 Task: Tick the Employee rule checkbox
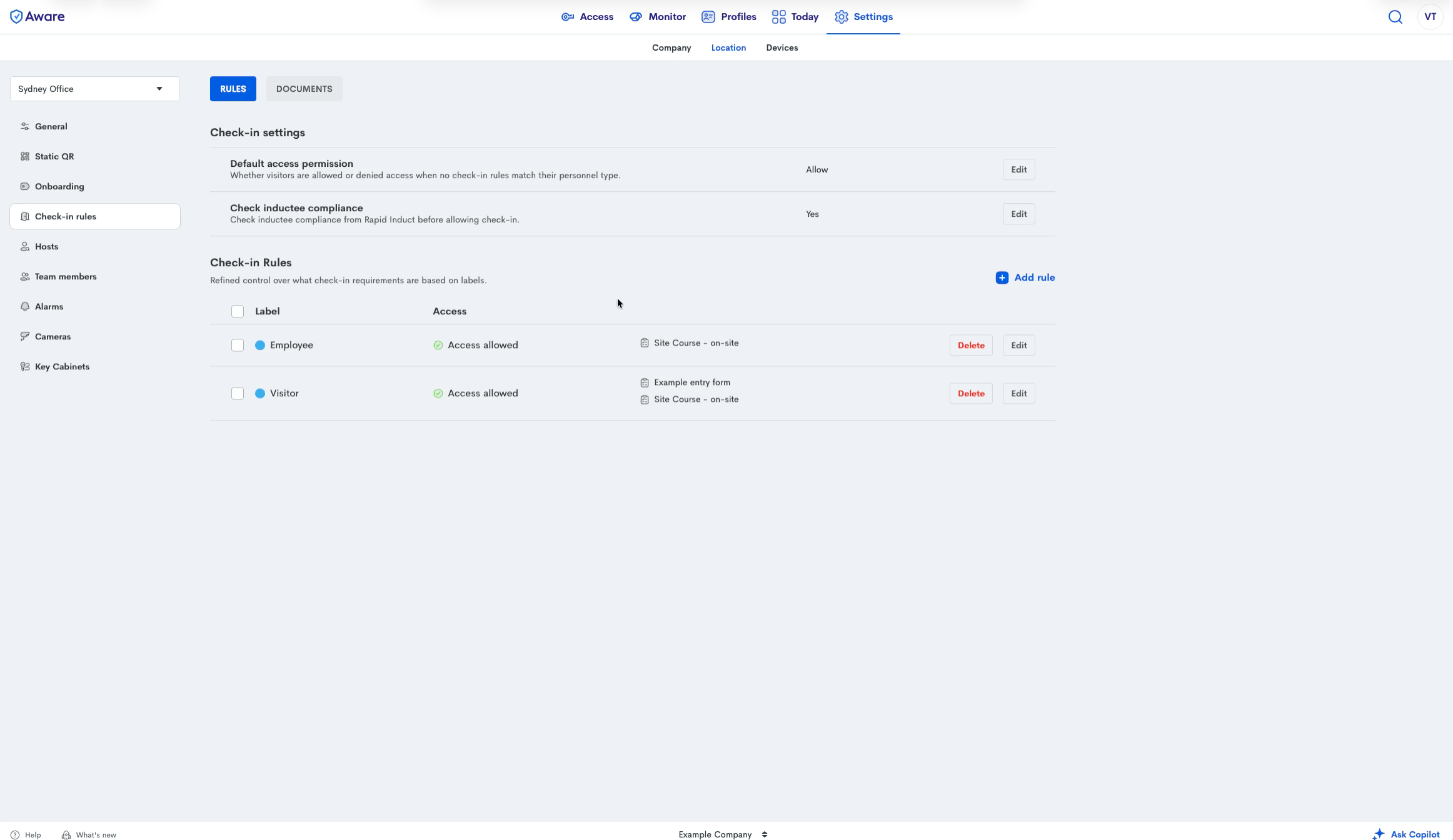(238, 345)
